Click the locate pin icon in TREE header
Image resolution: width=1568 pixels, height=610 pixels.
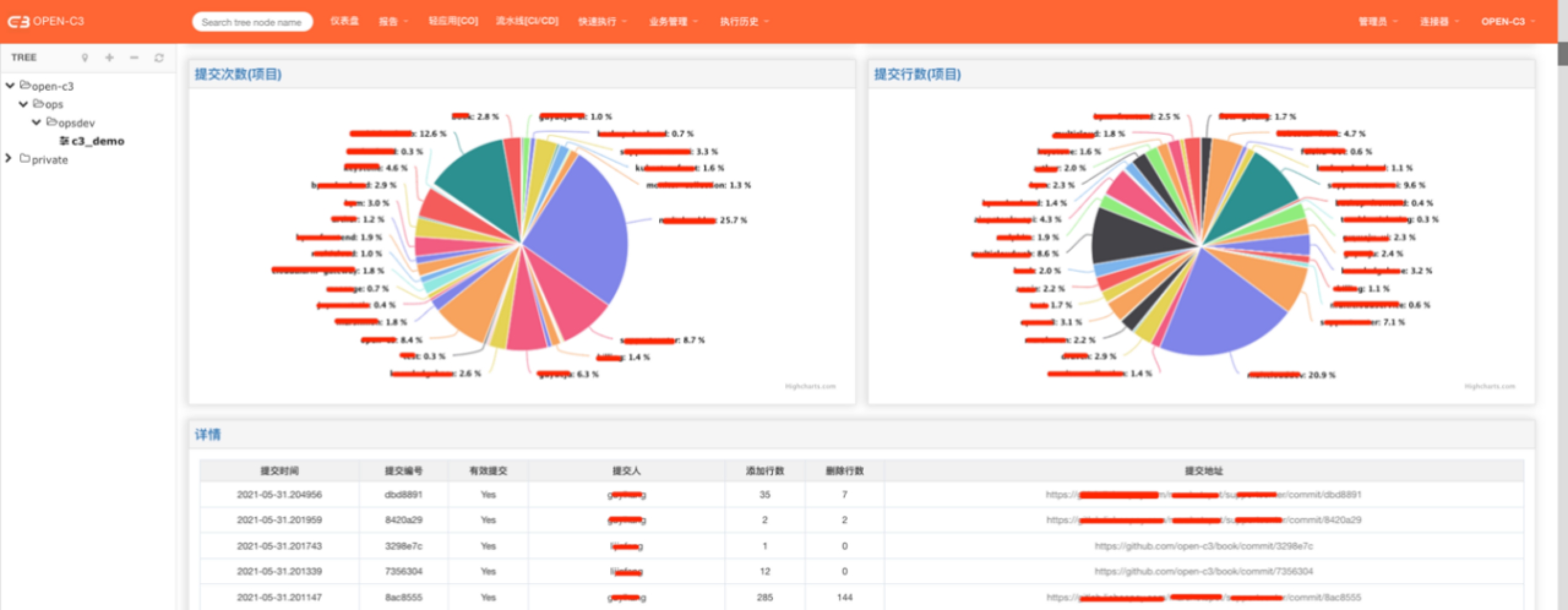85,58
